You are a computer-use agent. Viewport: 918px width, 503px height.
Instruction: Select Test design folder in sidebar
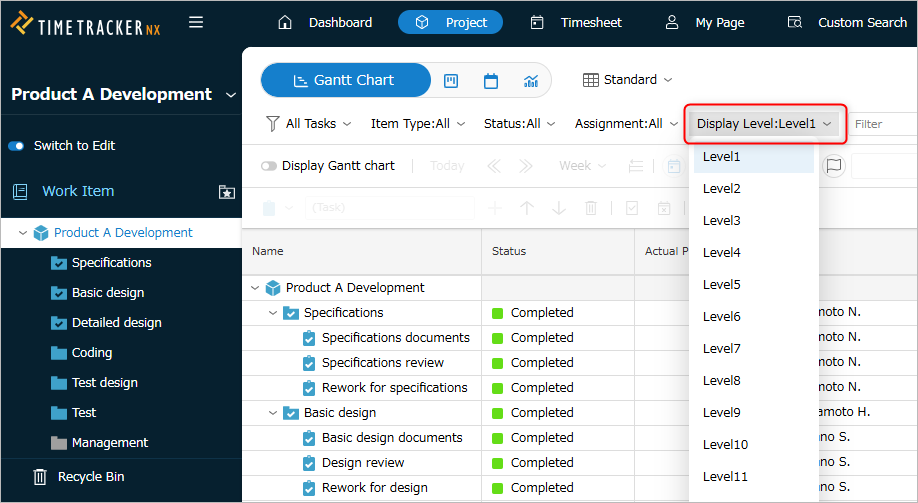click(x=104, y=382)
